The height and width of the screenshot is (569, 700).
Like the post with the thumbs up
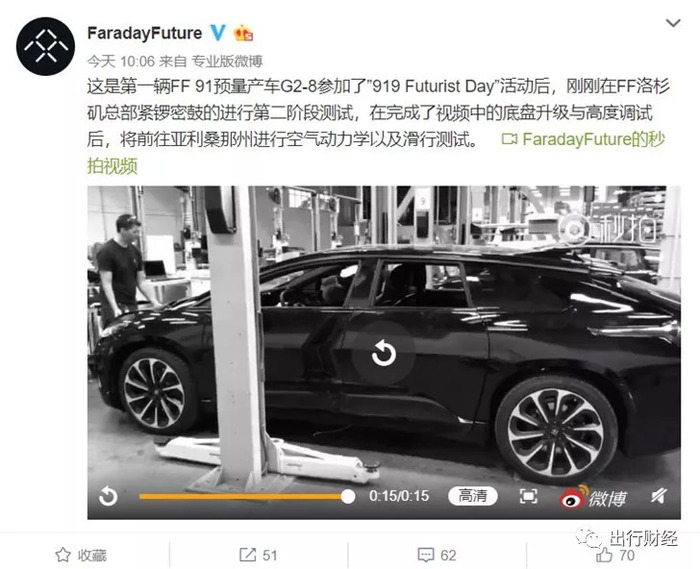click(x=615, y=555)
